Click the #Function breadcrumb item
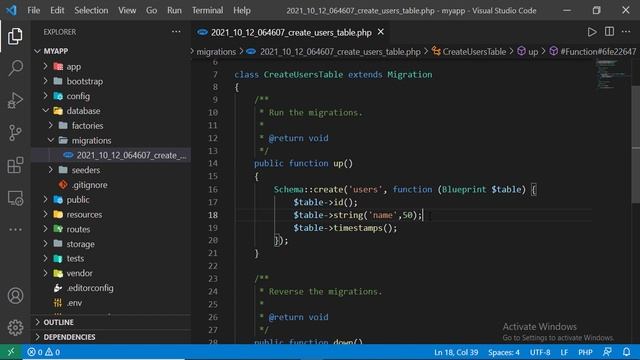The width and height of the screenshot is (640, 360). (x=592, y=51)
